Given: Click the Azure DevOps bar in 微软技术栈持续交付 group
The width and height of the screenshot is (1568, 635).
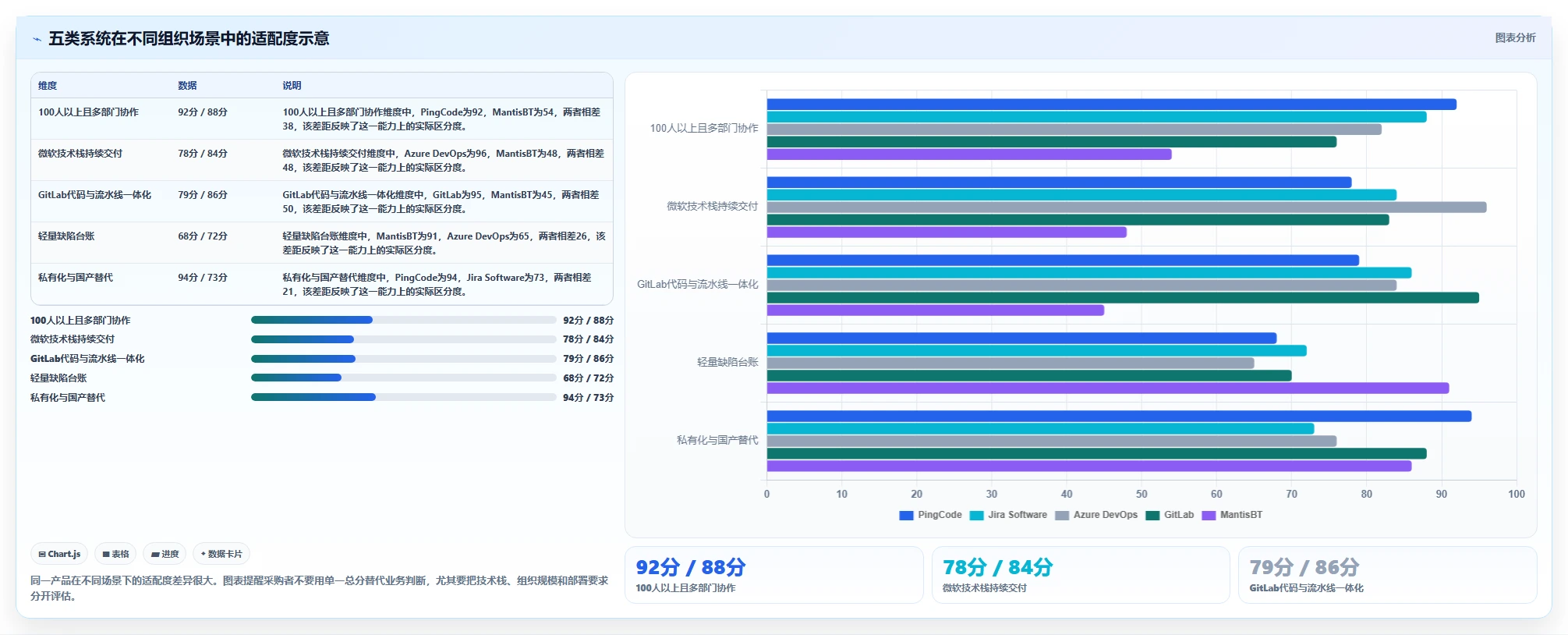Looking at the screenshot, I should (1127, 208).
